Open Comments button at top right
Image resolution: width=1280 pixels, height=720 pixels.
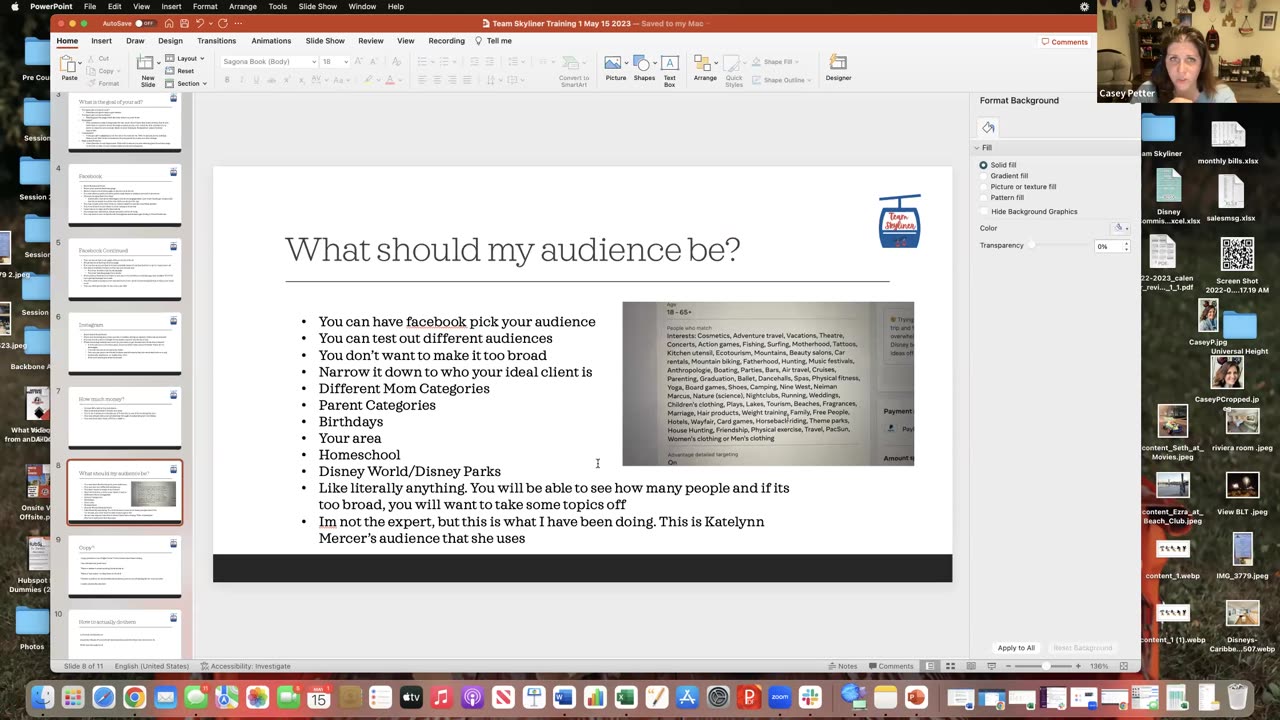pos(1064,42)
